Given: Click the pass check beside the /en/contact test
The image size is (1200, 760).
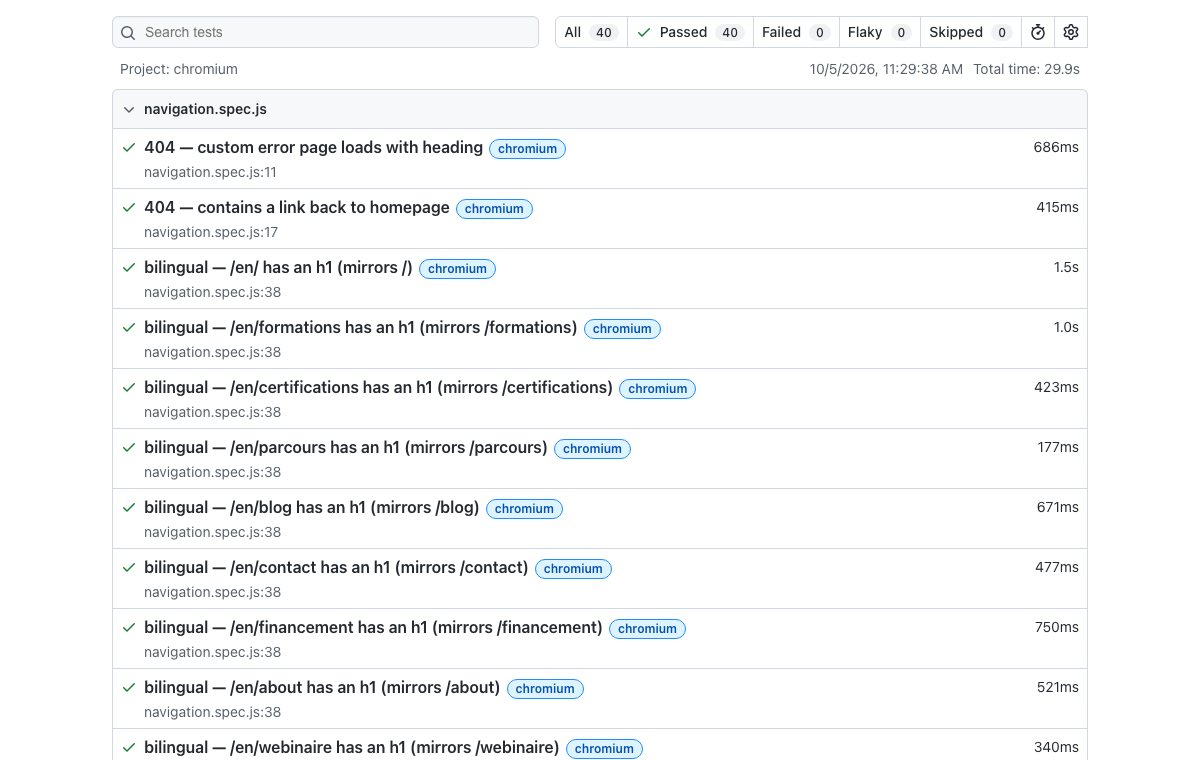Looking at the screenshot, I should tap(128, 567).
